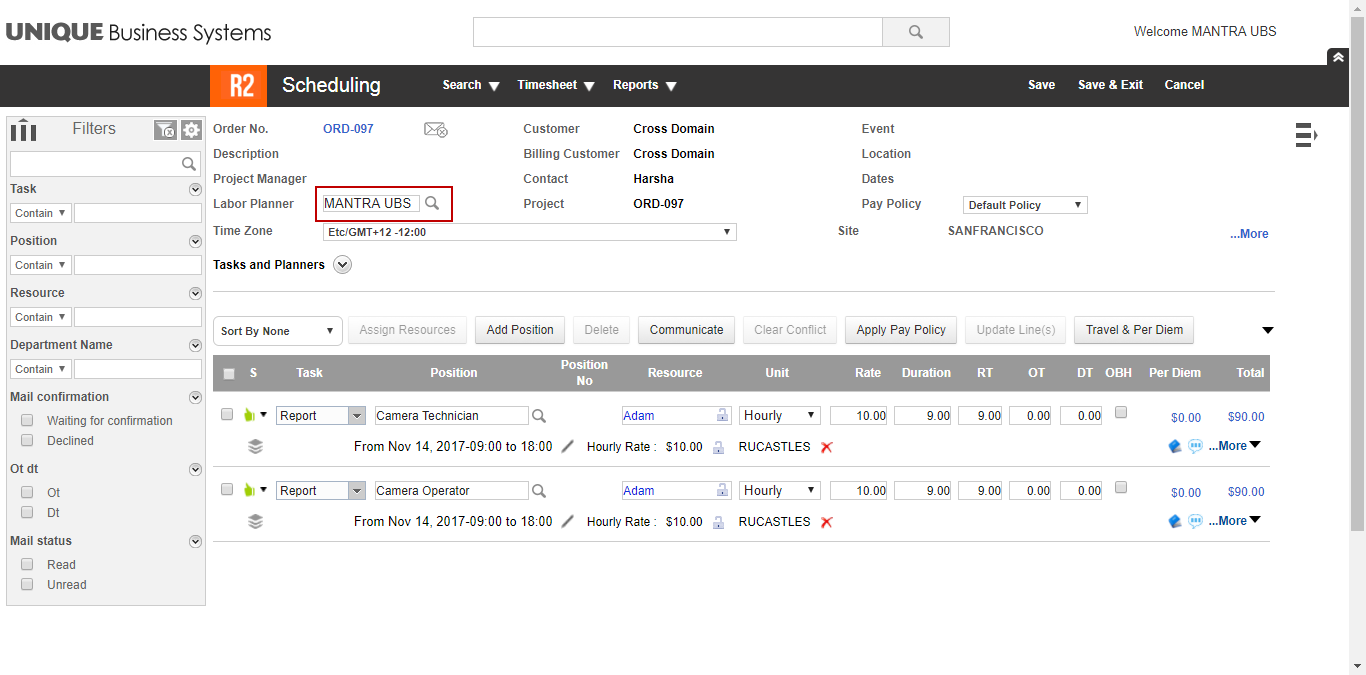Image resolution: width=1366 pixels, height=675 pixels.
Task: Click the Filters settings gear icon
Action: 189,130
